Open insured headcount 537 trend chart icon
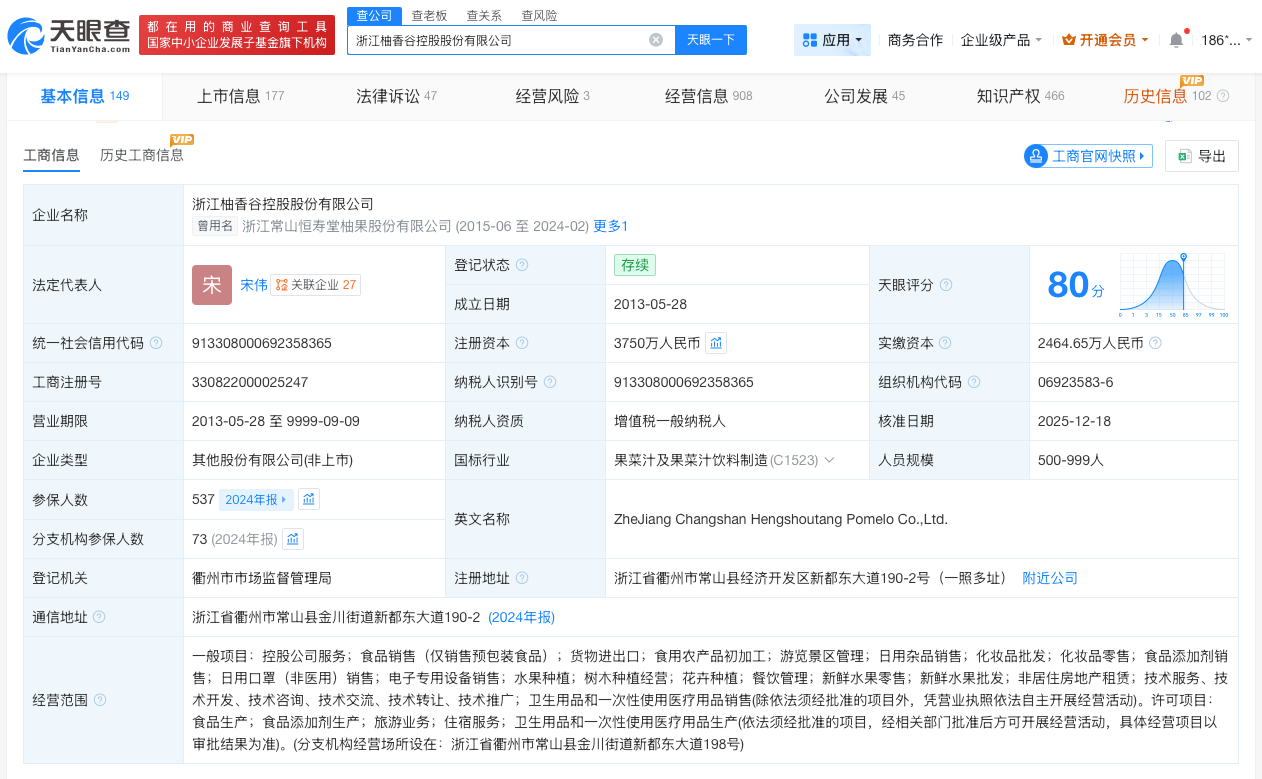The height and width of the screenshot is (779, 1262). pyautogui.click(x=309, y=499)
